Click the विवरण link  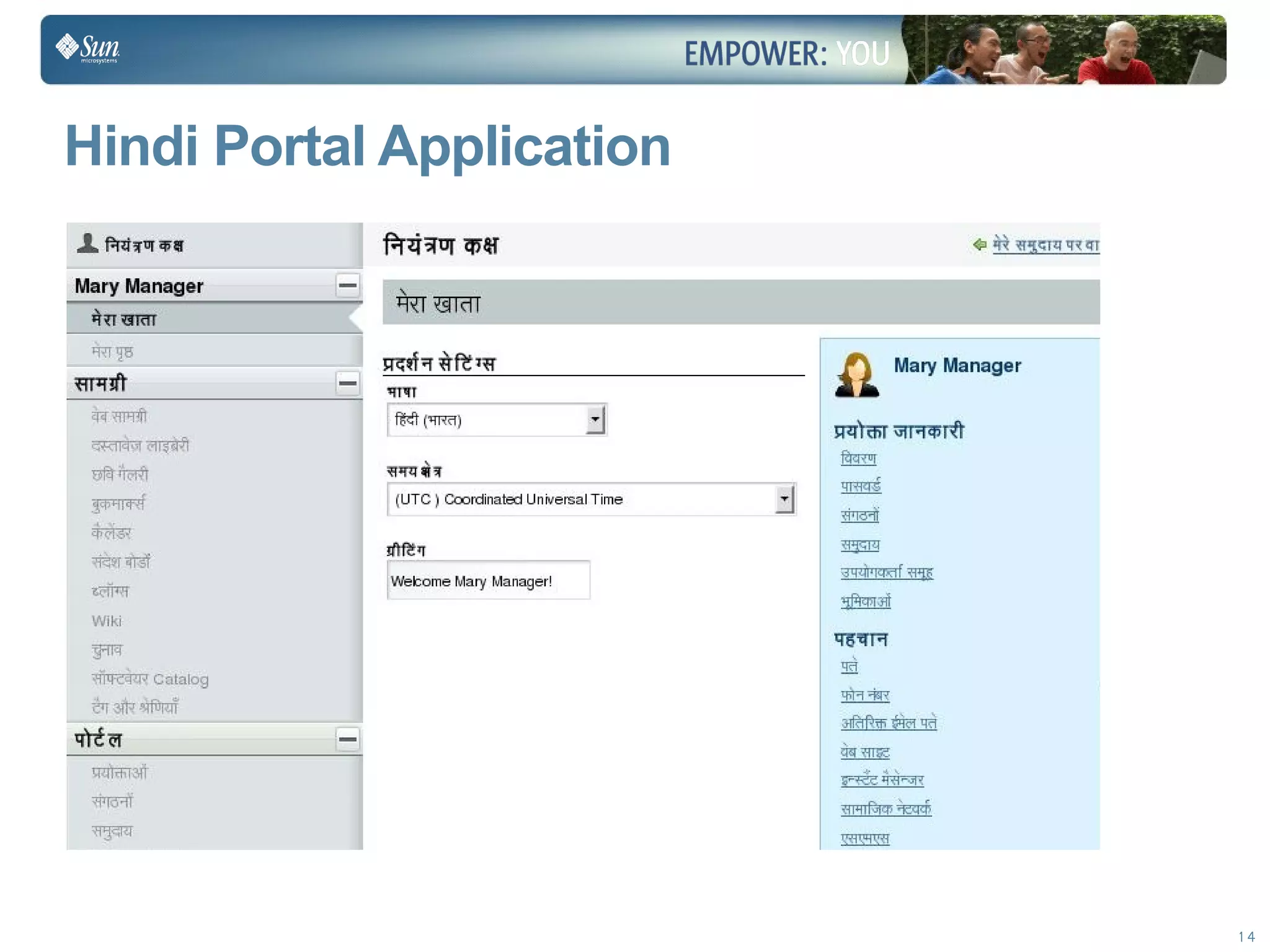tap(858, 458)
